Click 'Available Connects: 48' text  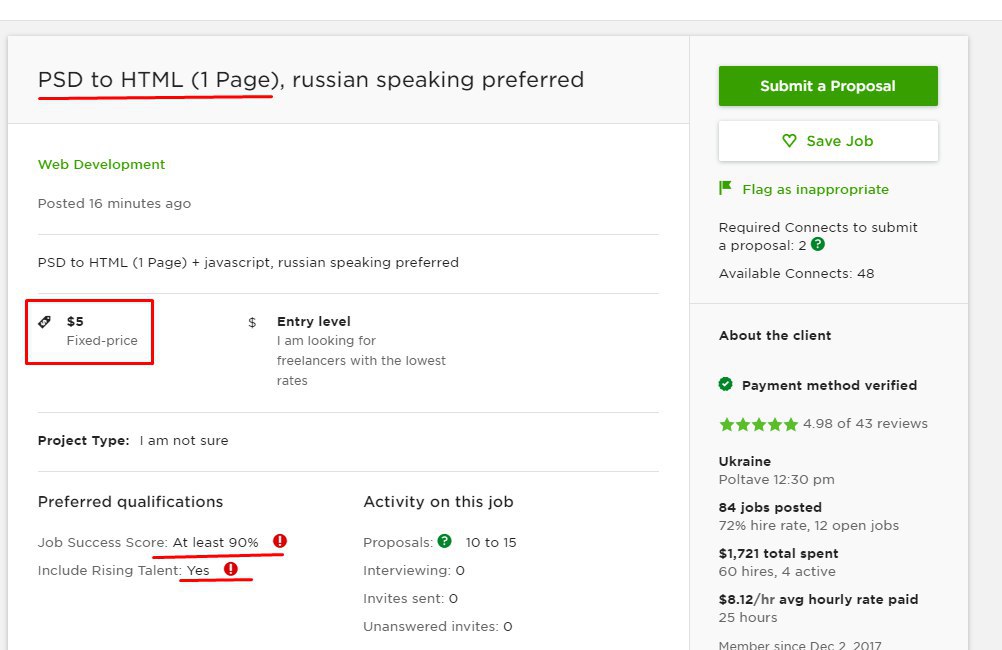point(796,274)
